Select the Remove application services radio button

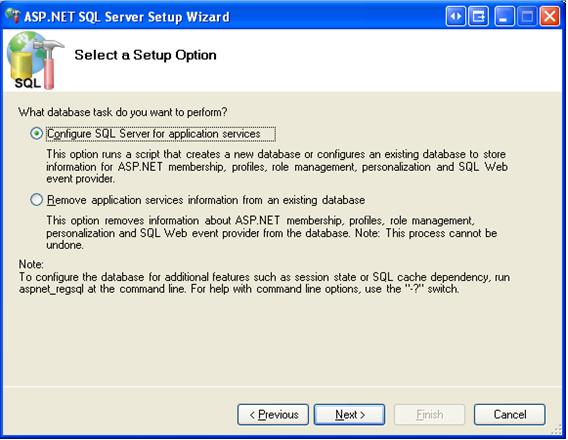tap(36, 200)
